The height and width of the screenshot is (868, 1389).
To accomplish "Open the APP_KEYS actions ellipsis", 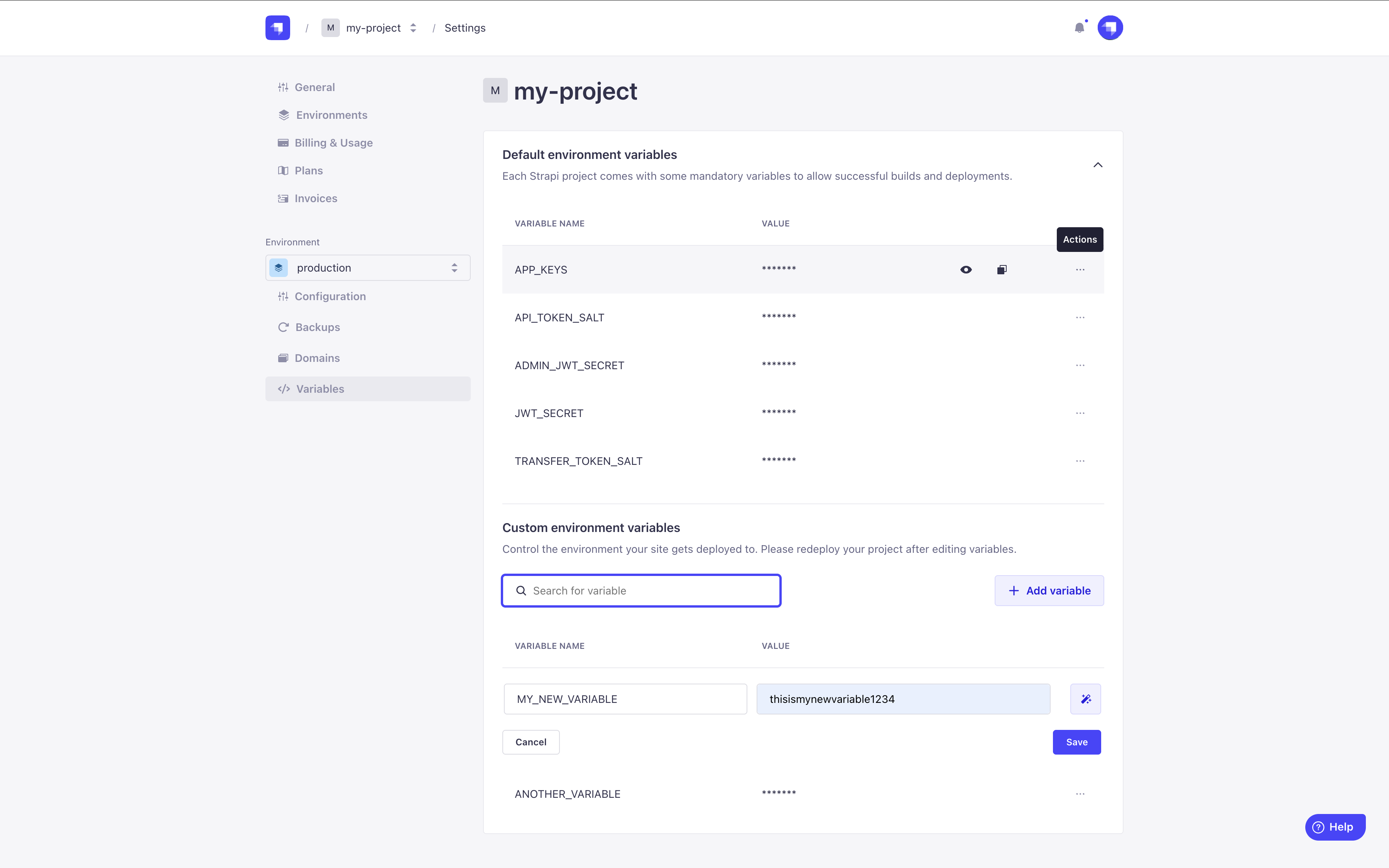I will [x=1080, y=269].
